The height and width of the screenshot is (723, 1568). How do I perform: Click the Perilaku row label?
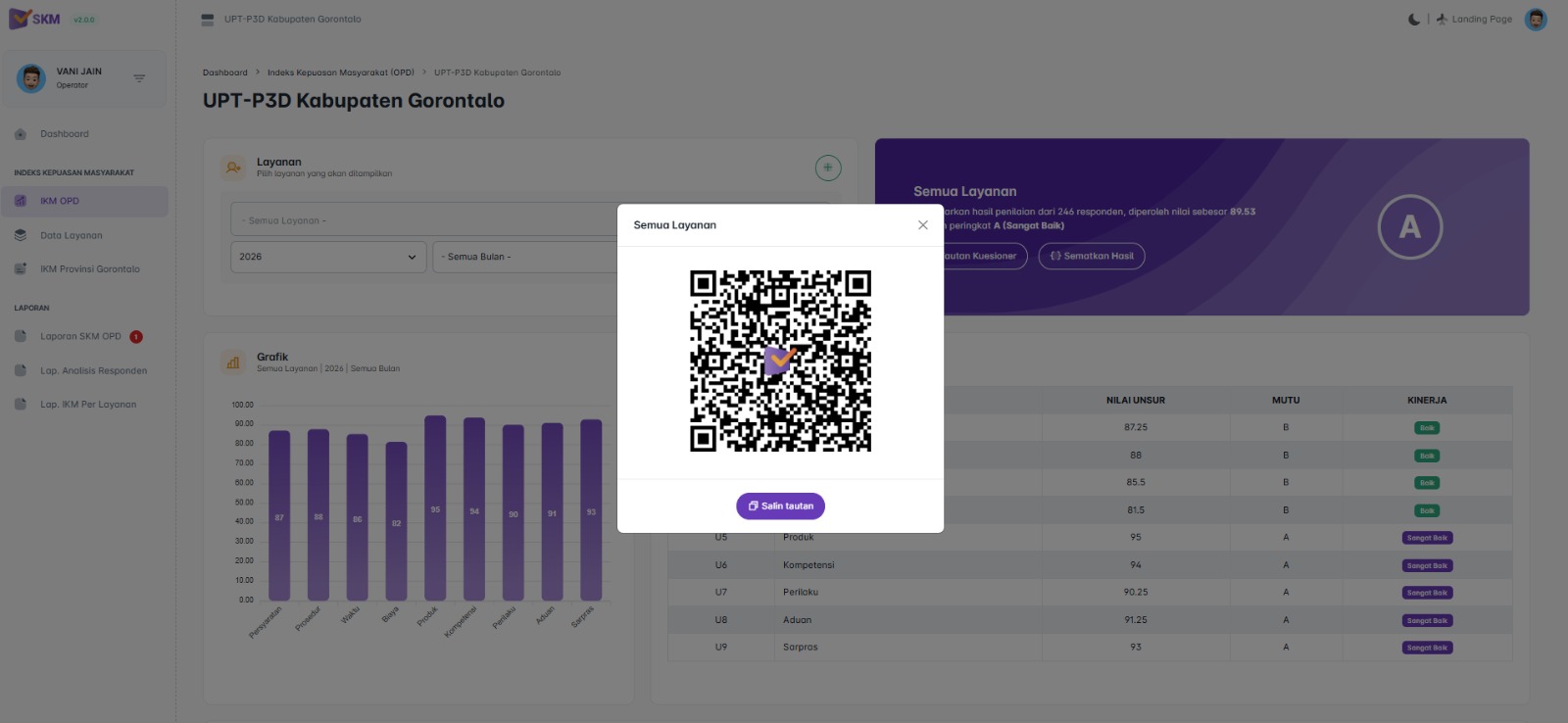pos(801,593)
